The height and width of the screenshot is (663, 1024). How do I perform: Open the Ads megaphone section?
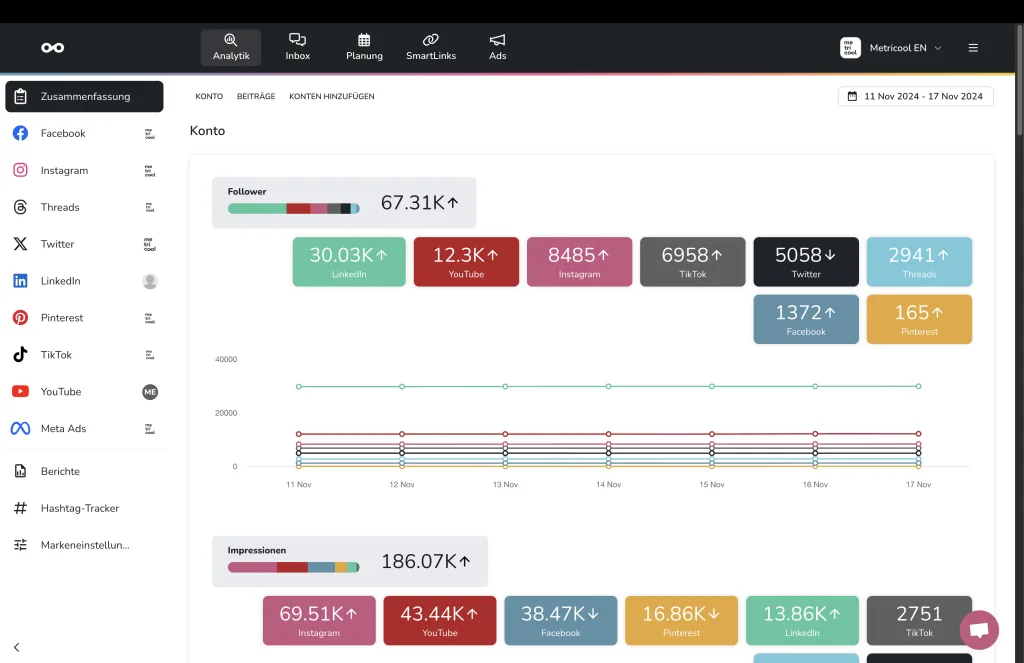pyautogui.click(x=498, y=47)
